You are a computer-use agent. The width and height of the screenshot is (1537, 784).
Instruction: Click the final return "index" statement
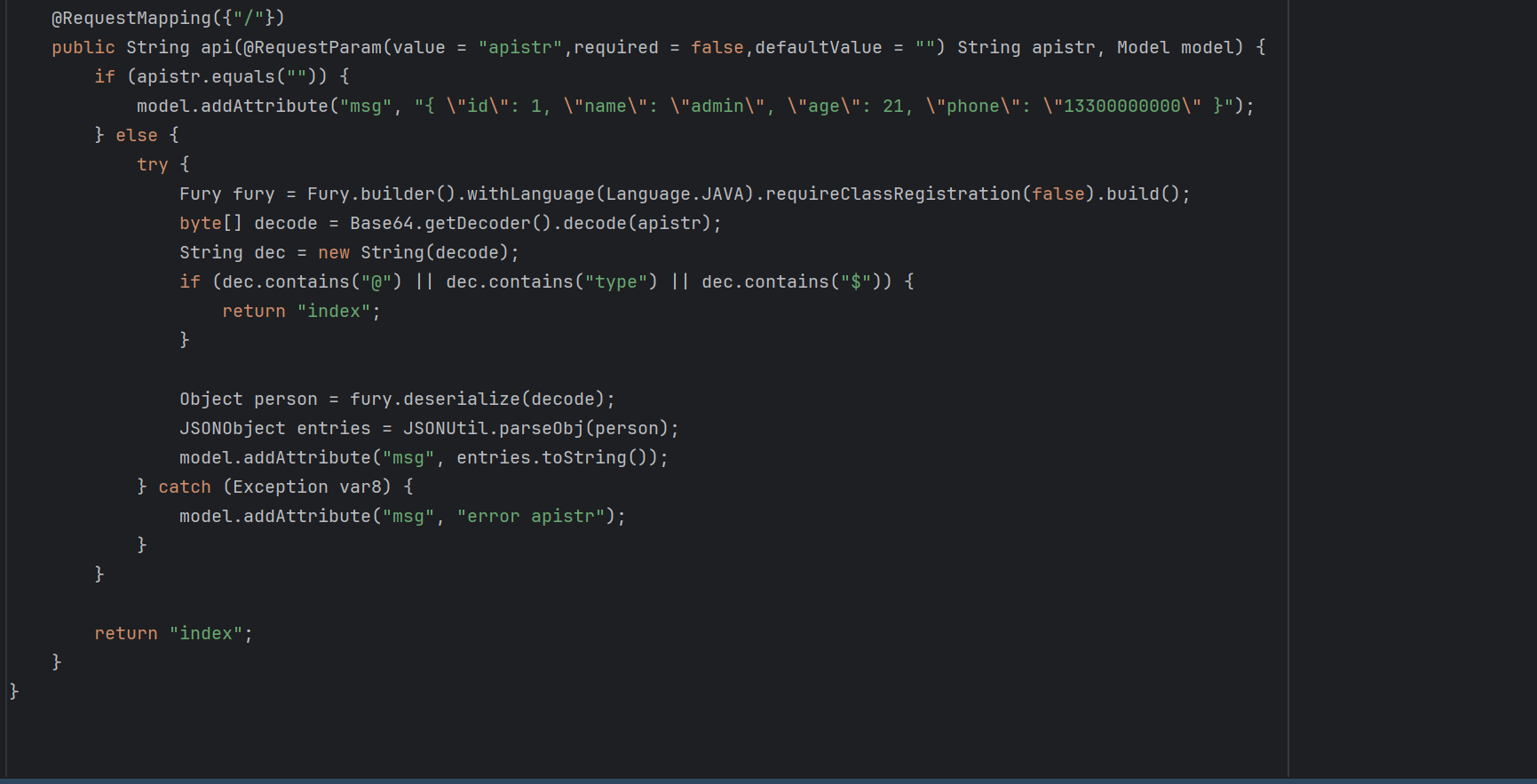(x=174, y=633)
